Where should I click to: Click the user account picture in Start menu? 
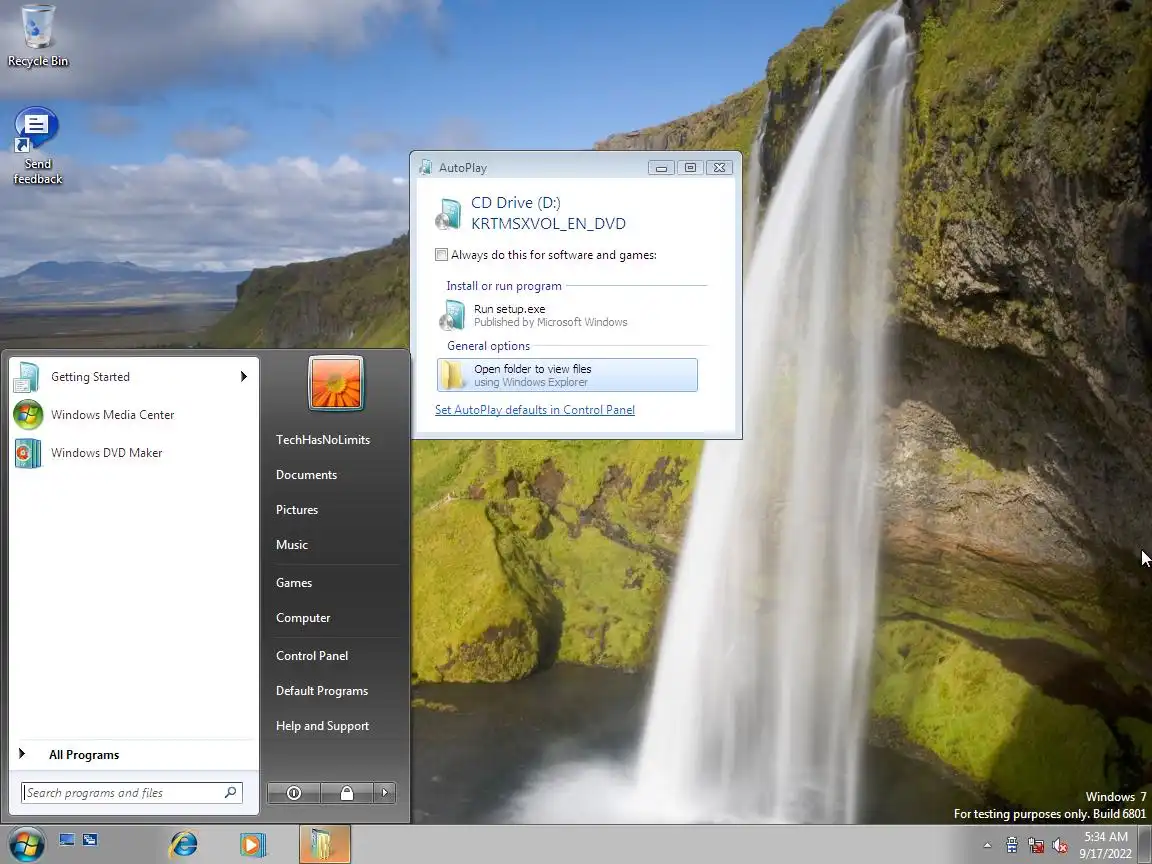tap(336, 383)
